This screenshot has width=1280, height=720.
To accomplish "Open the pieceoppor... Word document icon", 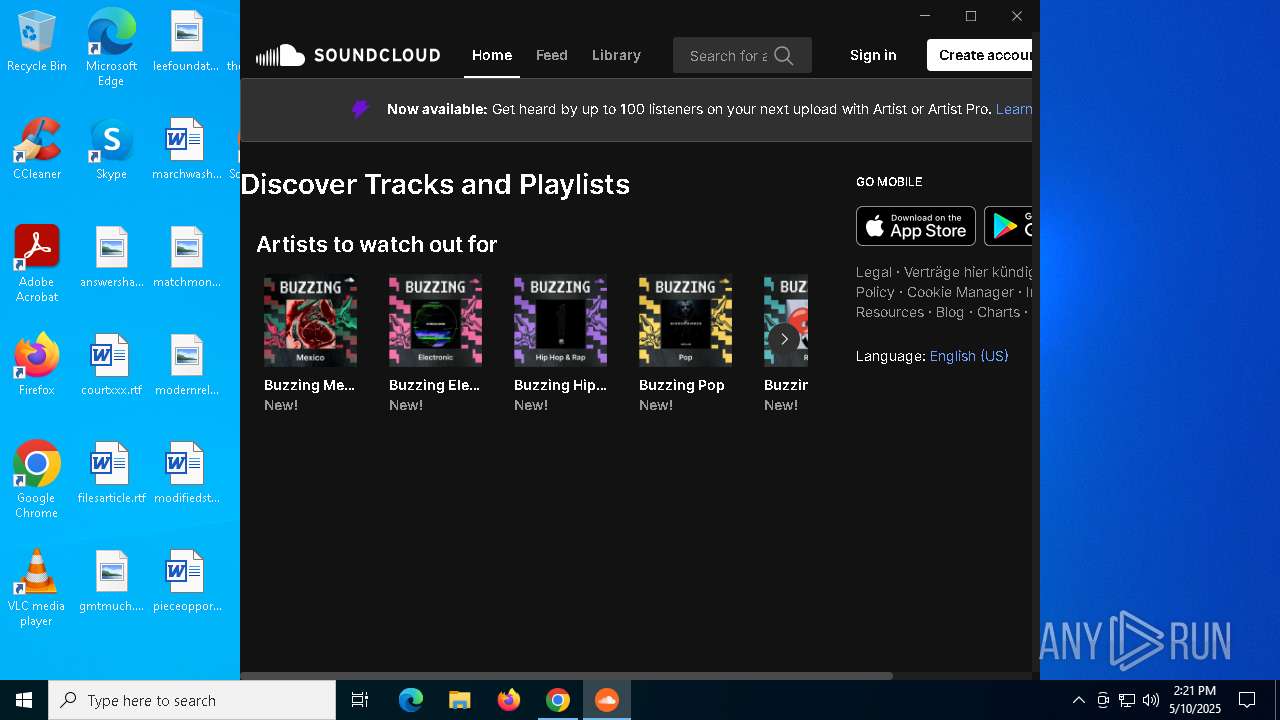I will 186,581.
